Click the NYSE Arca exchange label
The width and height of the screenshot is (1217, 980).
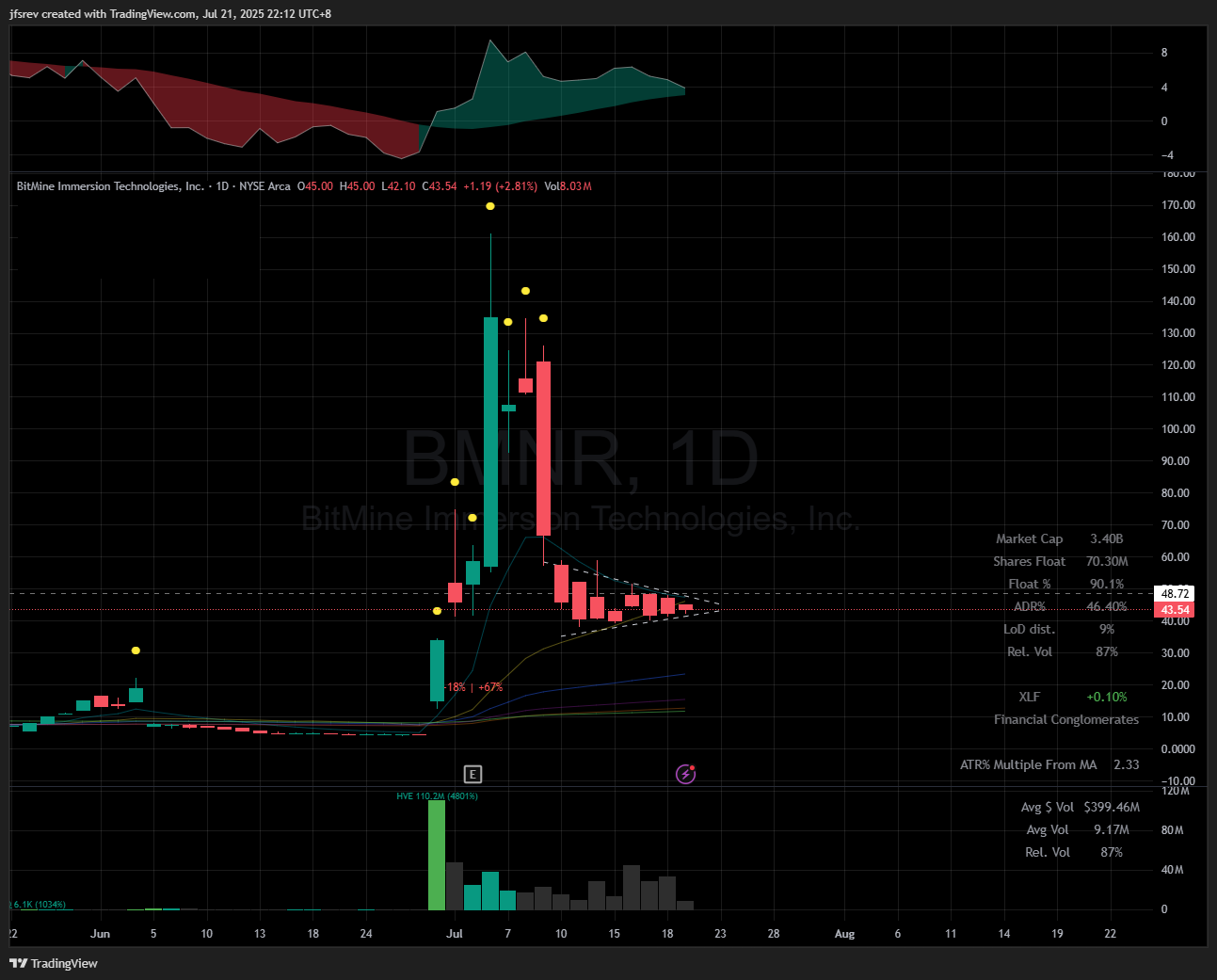(264, 186)
